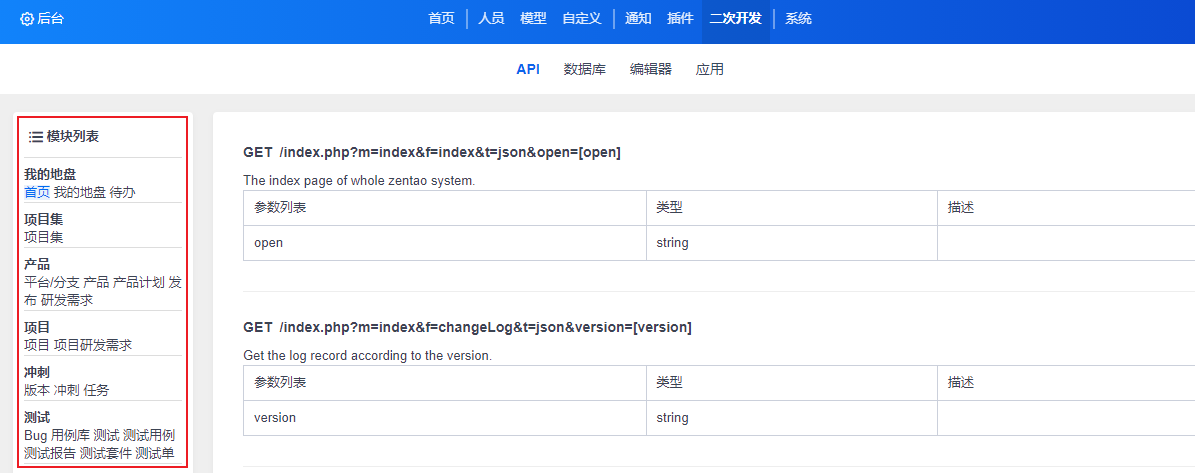This screenshot has height=473, width=1195.
Task: Open the 用例库 module link
Action: point(70,435)
